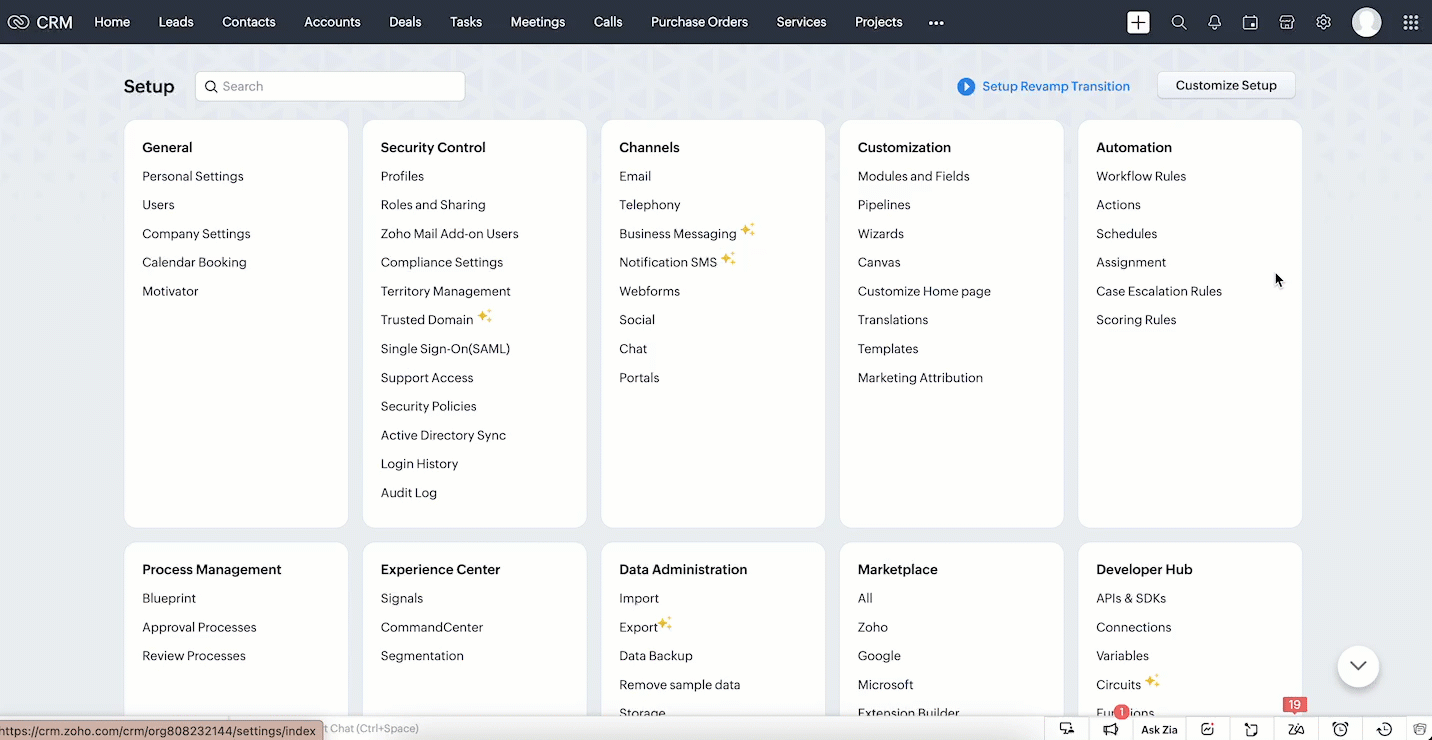Open the Deals tab
The image size is (1432, 740).
click(x=405, y=22)
